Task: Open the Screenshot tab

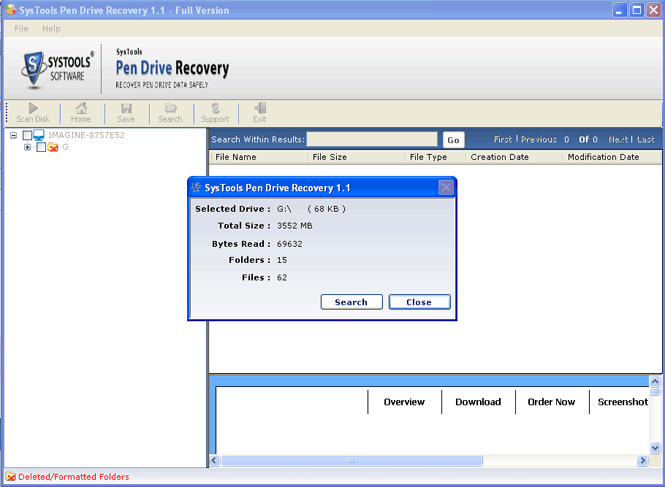Action: click(623, 402)
